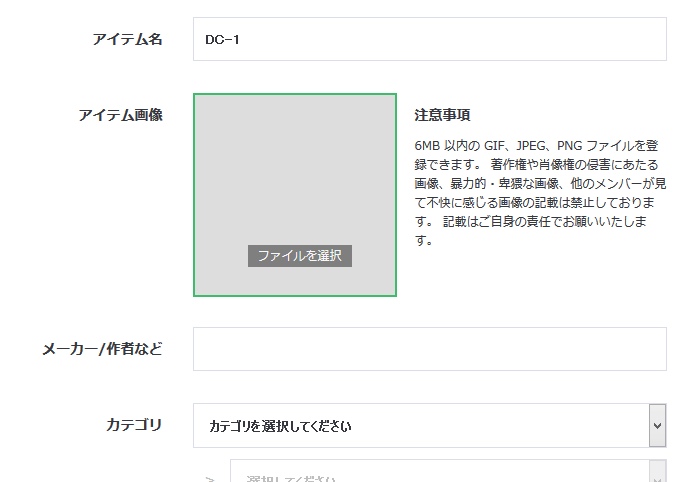681x482 pixels.
Task: Click the ">" symbol beside subcategory
Action: 210,478
